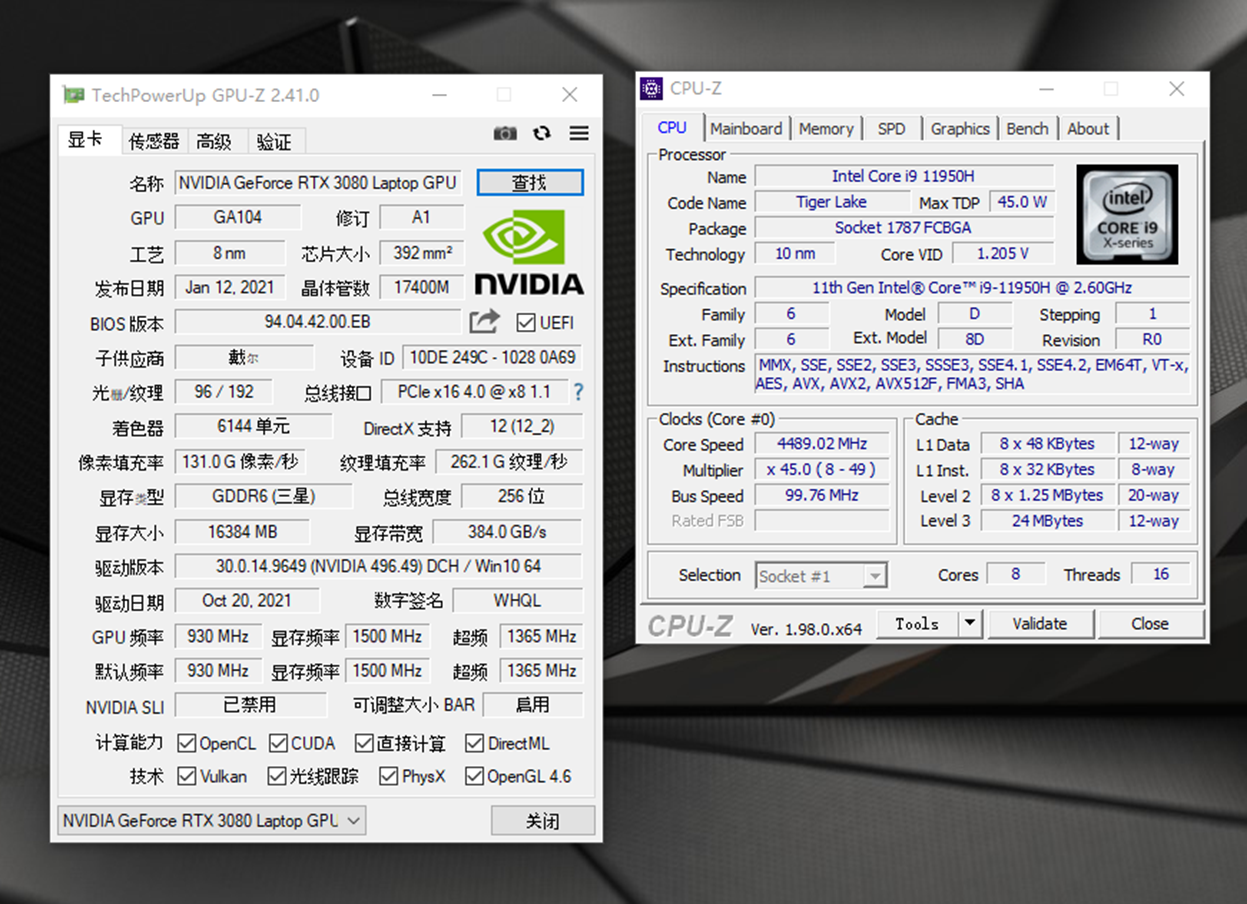Expand the Tools dropdown arrow in CPU-Z
This screenshot has height=904, width=1247.
(967, 623)
